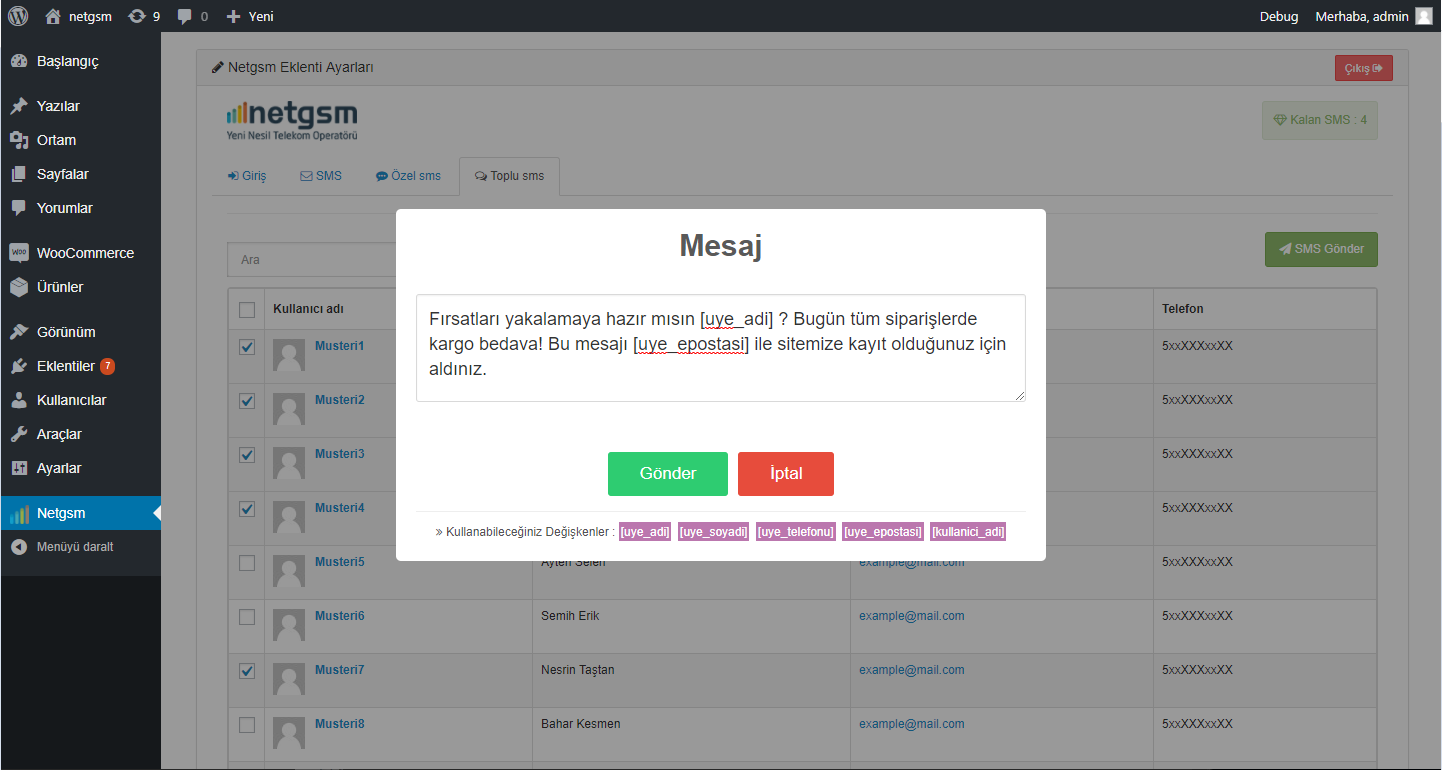Click the Ara search field
Screen dimensions: 1442x770
[312, 259]
